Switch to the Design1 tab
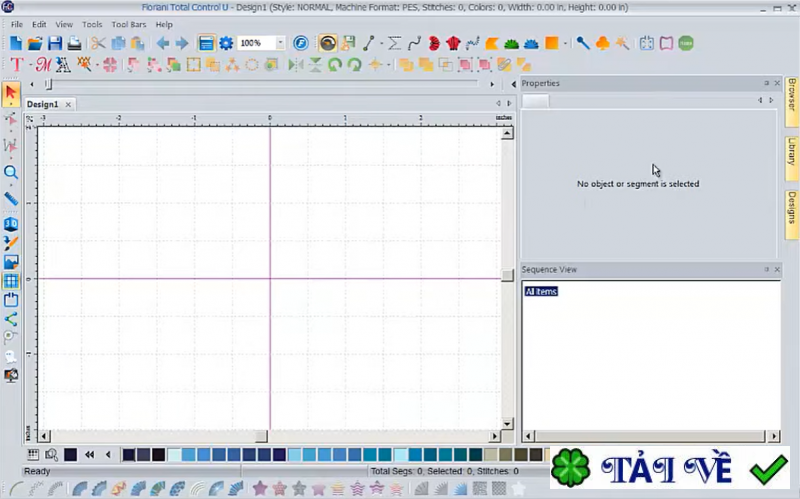Image resolution: width=800 pixels, height=499 pixels. click(42, 104)
